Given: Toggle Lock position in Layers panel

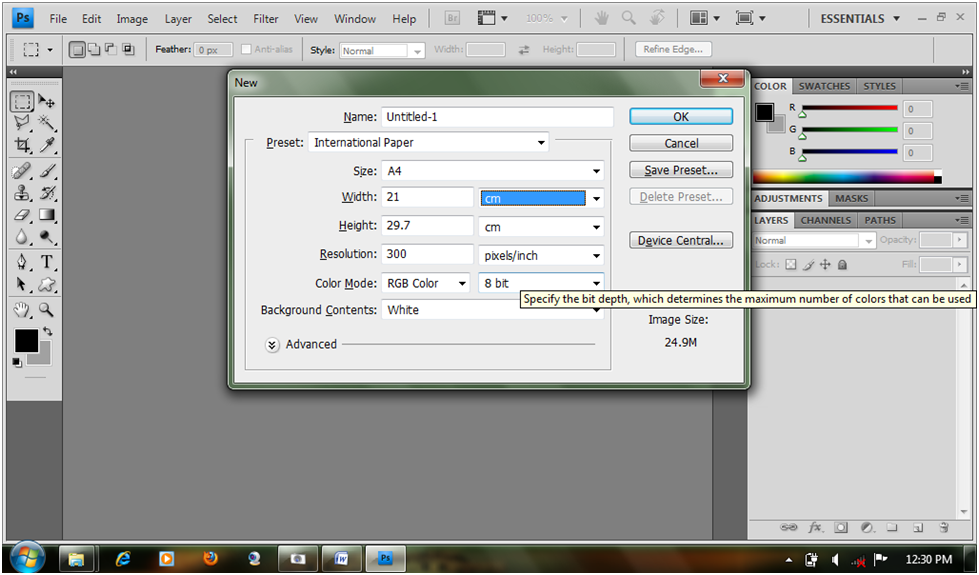Looking at the screenshot, I should point(825,265).
